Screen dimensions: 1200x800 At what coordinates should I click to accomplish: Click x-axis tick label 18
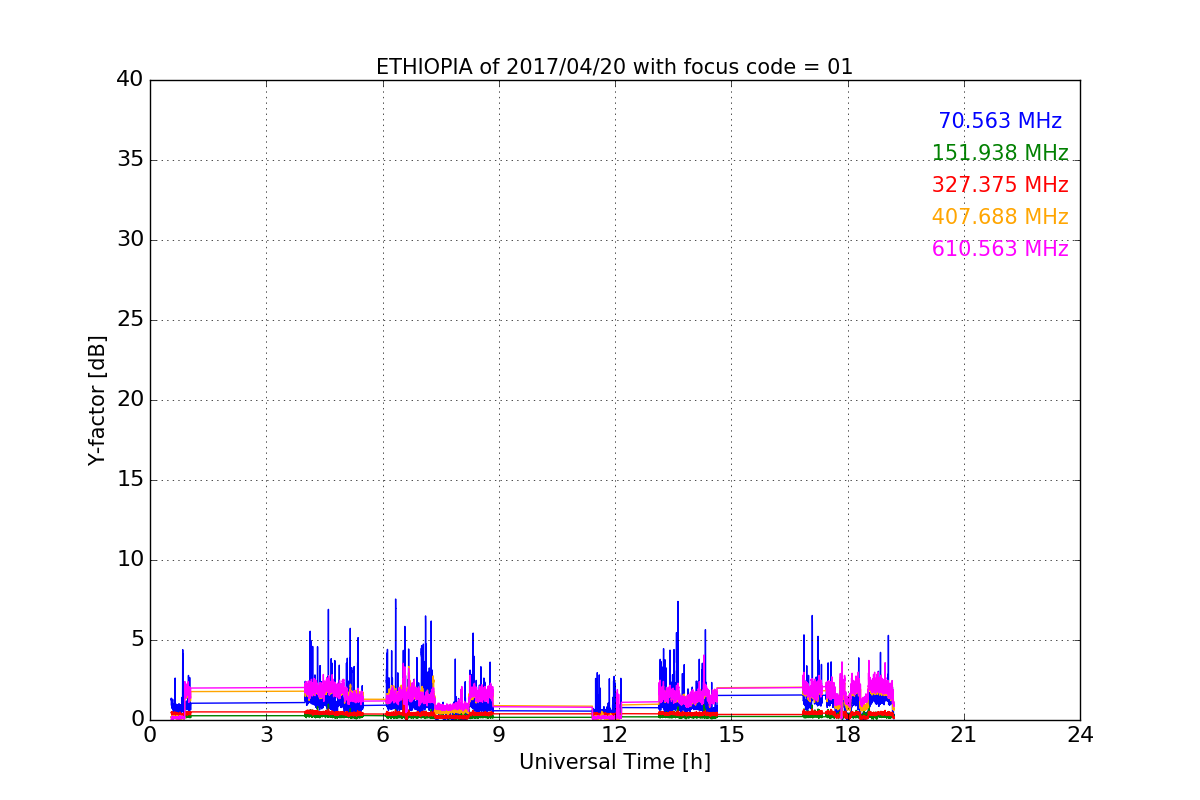[x=848, y=735]
